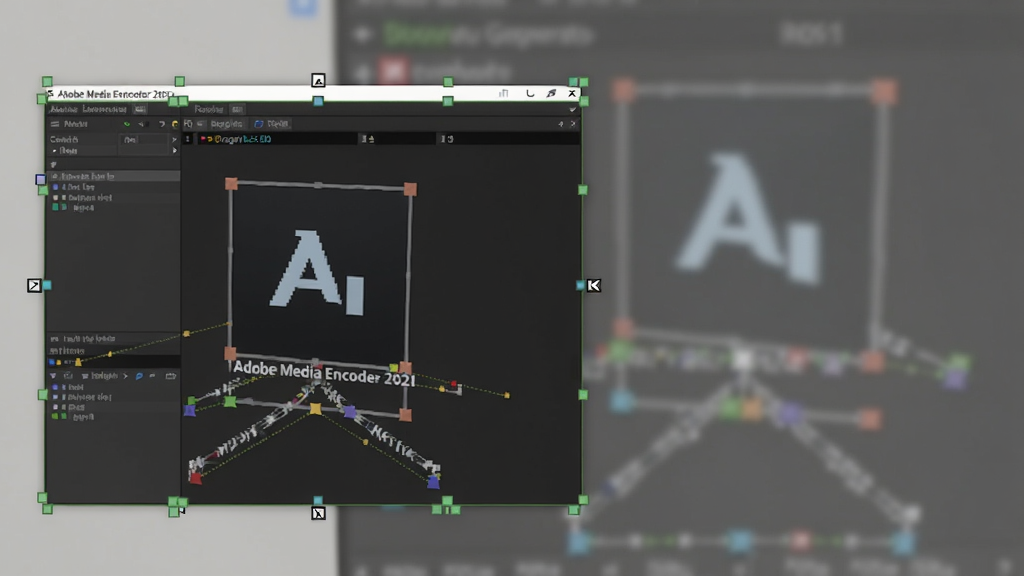Image resolution: width=1024 pixels, height=576 pixels.
Task: Select the right-pointing arrow handle beside the window
Action: click(x=34, y=285)
